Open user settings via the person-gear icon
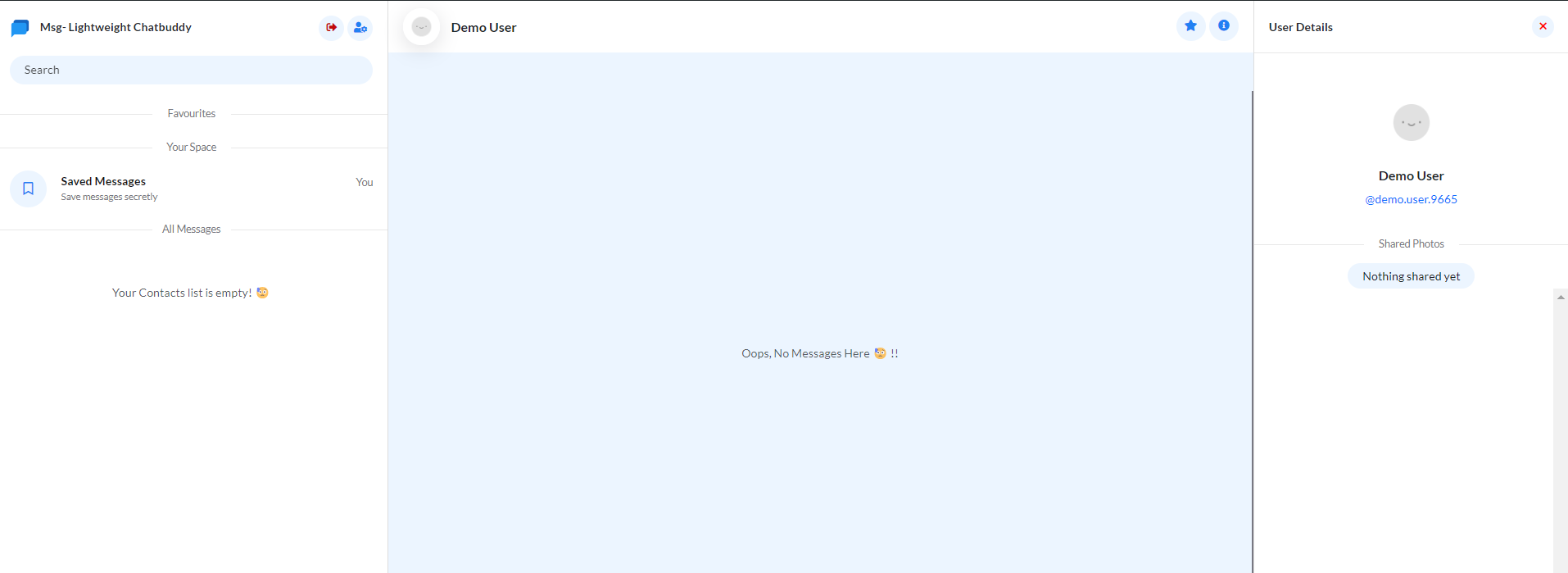This screenshot has width=1568, height=573. point(360,27)
